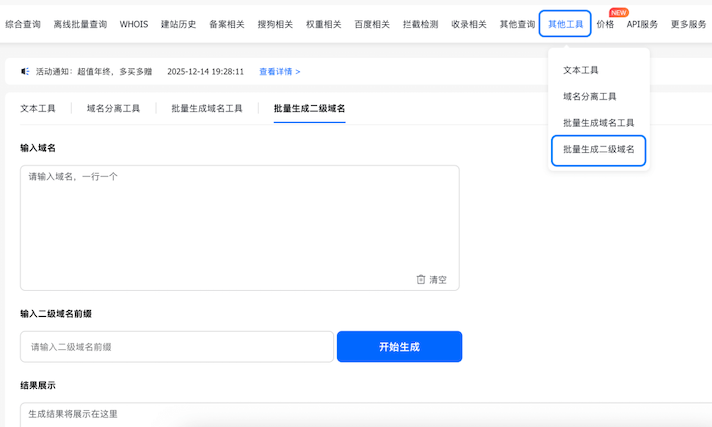Click the red NEW badge above 价格

[618, 13]
